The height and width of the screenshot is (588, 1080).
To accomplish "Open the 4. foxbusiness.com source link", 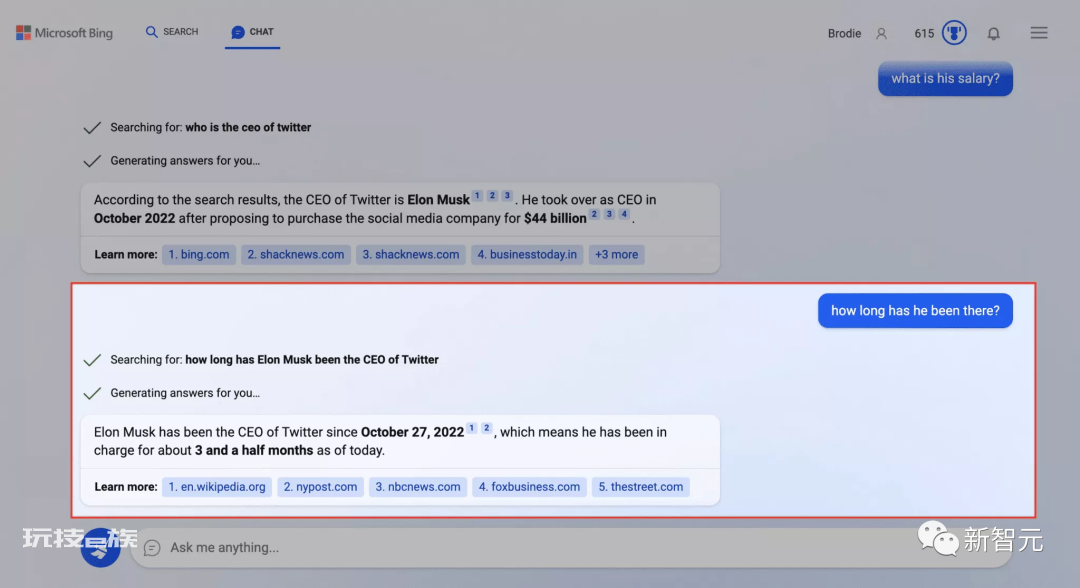I will tap(529, 487).
